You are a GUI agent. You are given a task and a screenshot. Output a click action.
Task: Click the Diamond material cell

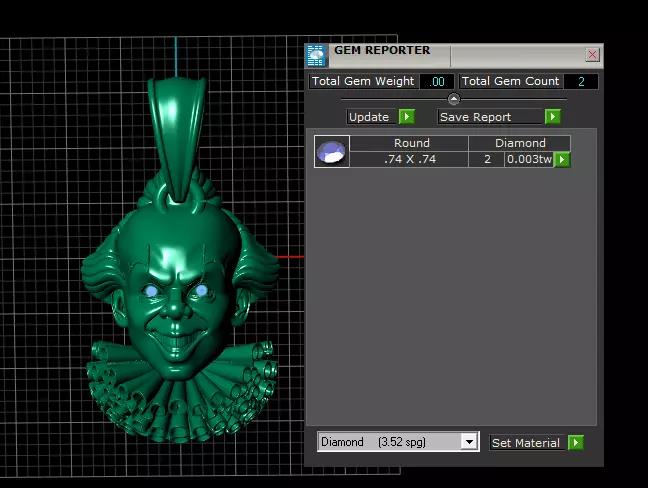(x=519, y=143)
